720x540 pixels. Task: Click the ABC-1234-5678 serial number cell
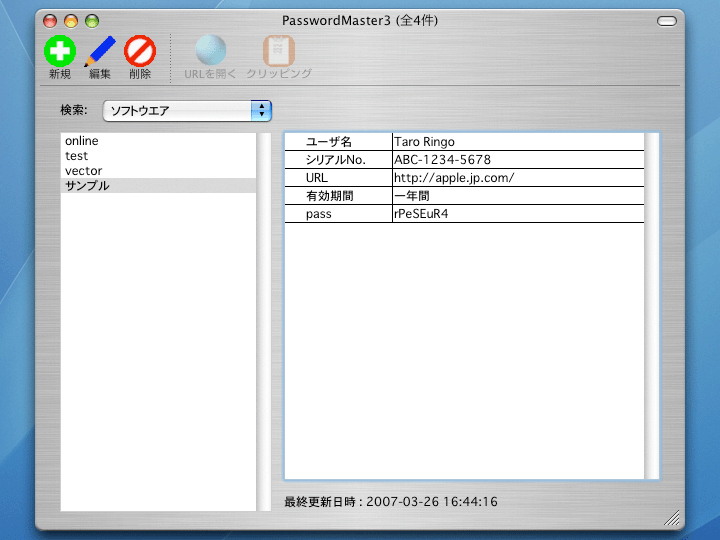click(518, 159)
